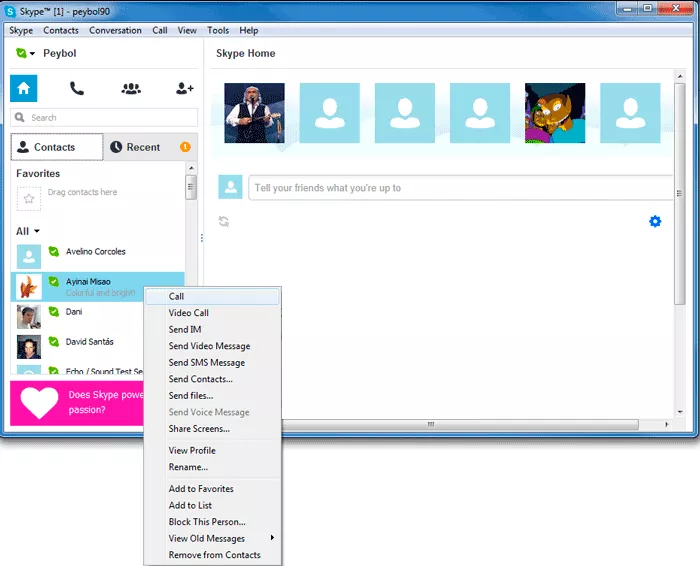This screenshot has width=700, height=566.
Task: Choose Rename... in the context menu
Action: pyautogui.click(x=213, y=467)
